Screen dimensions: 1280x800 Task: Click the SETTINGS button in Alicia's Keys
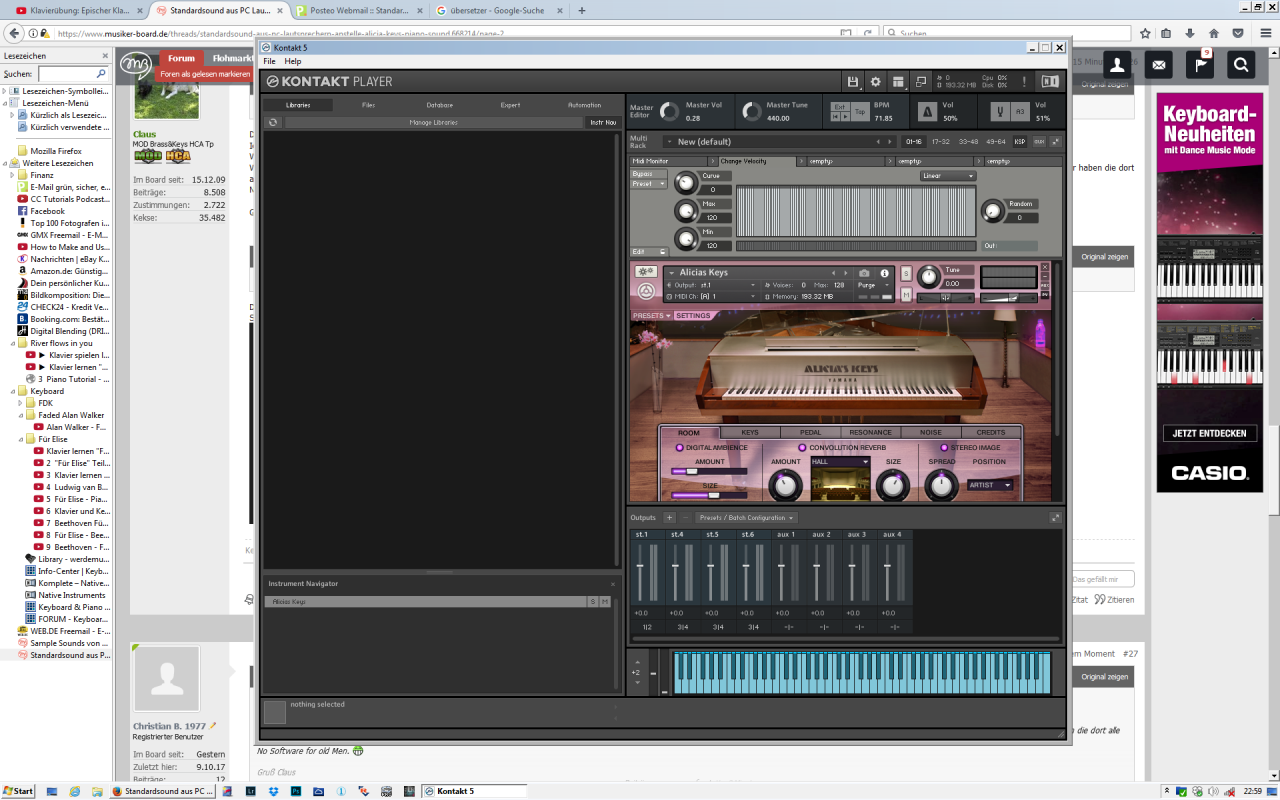tap(693, 316)
